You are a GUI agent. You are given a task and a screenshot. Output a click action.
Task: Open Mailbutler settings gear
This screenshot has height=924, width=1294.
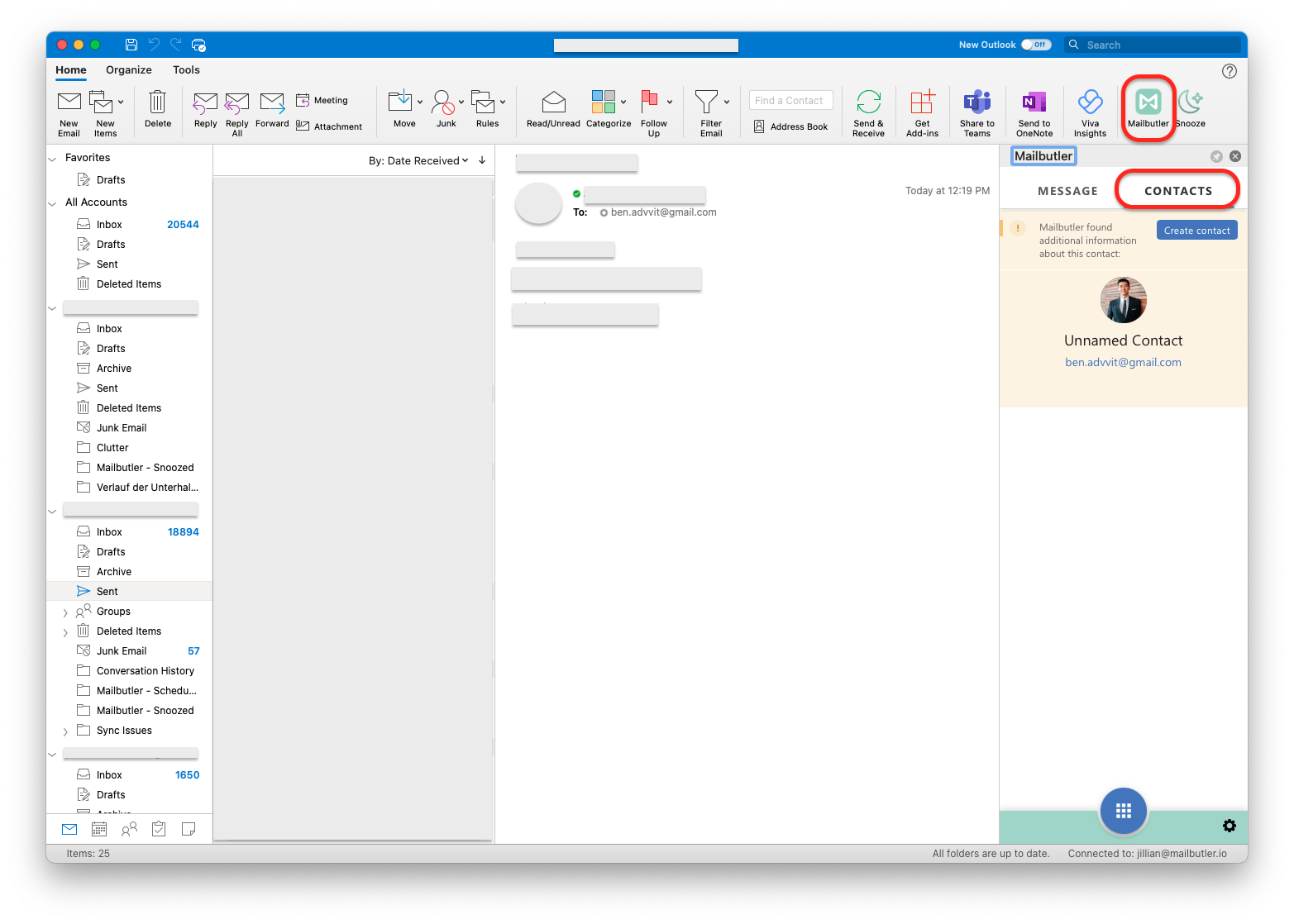click(x=1230, y=826)
